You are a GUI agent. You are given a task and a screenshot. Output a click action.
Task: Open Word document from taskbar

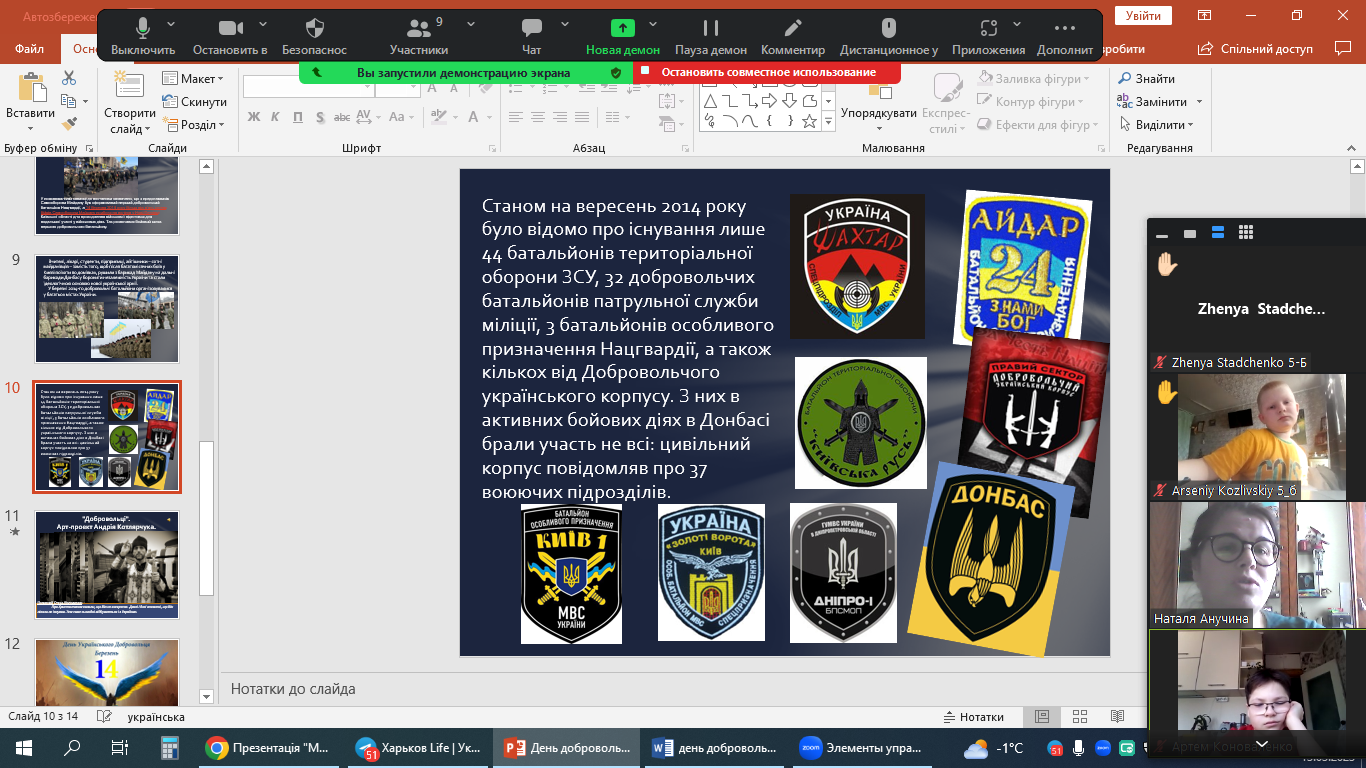[714, 748]
